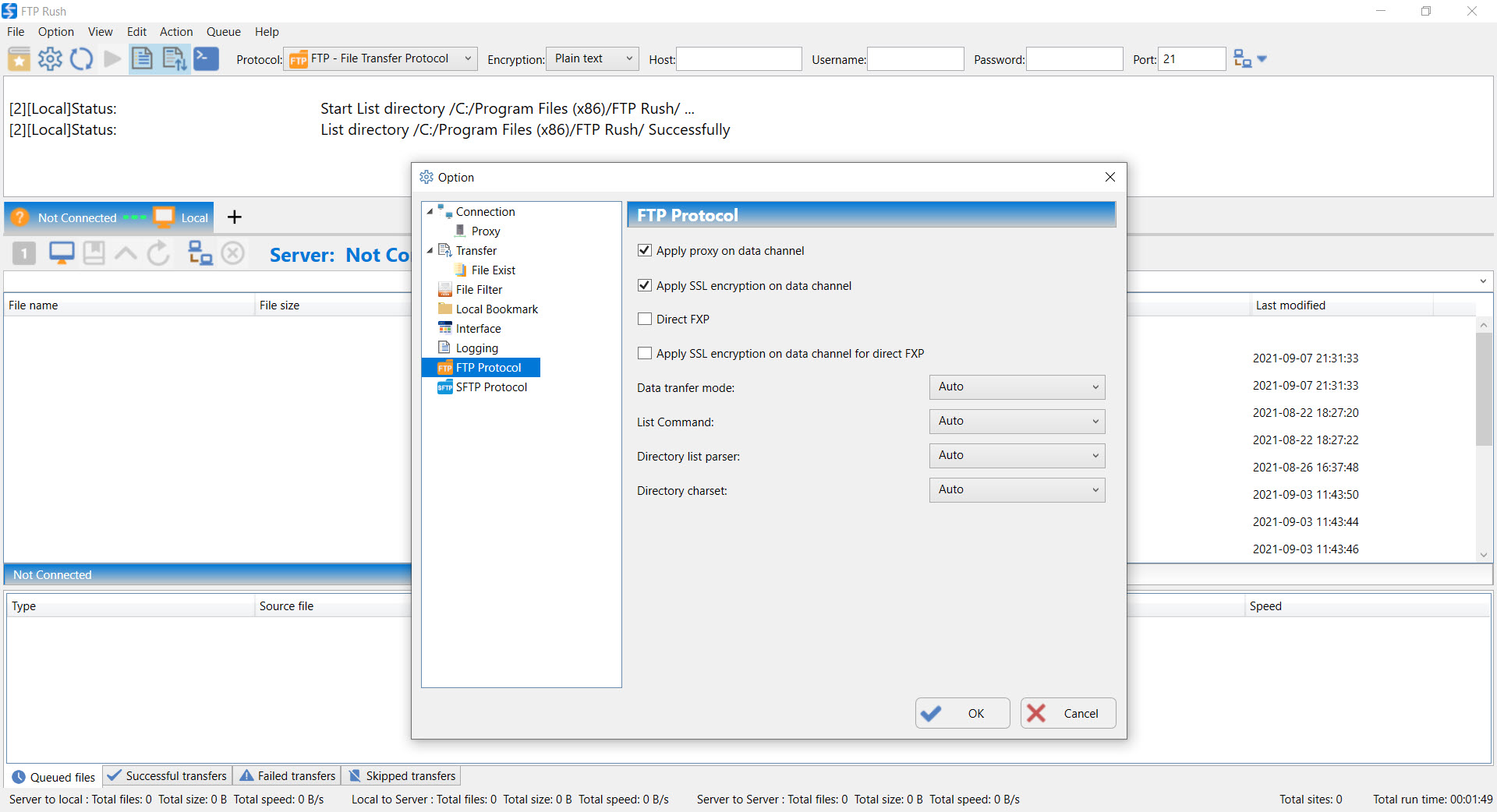Click the file list vertical scrollbar
This screenshot has width=1497, height=812.
pyautogui.click(x=1484, y=438)
